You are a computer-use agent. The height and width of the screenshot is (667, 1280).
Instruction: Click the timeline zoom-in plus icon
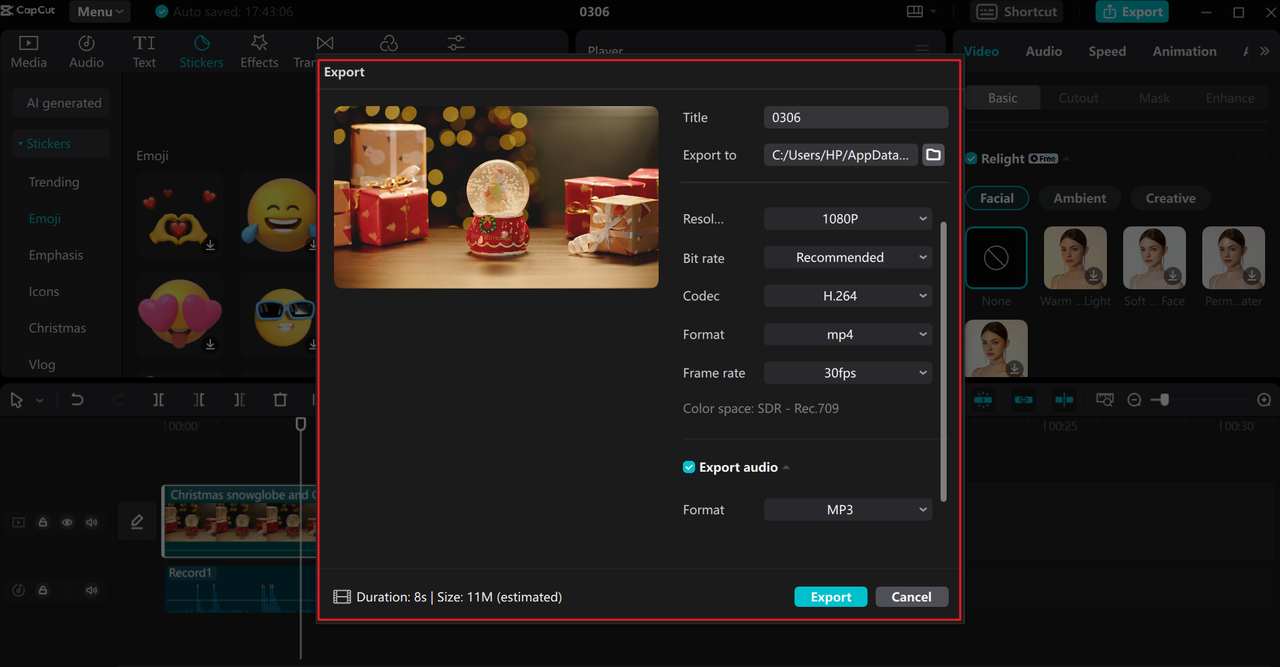[x=1264, y=400]
